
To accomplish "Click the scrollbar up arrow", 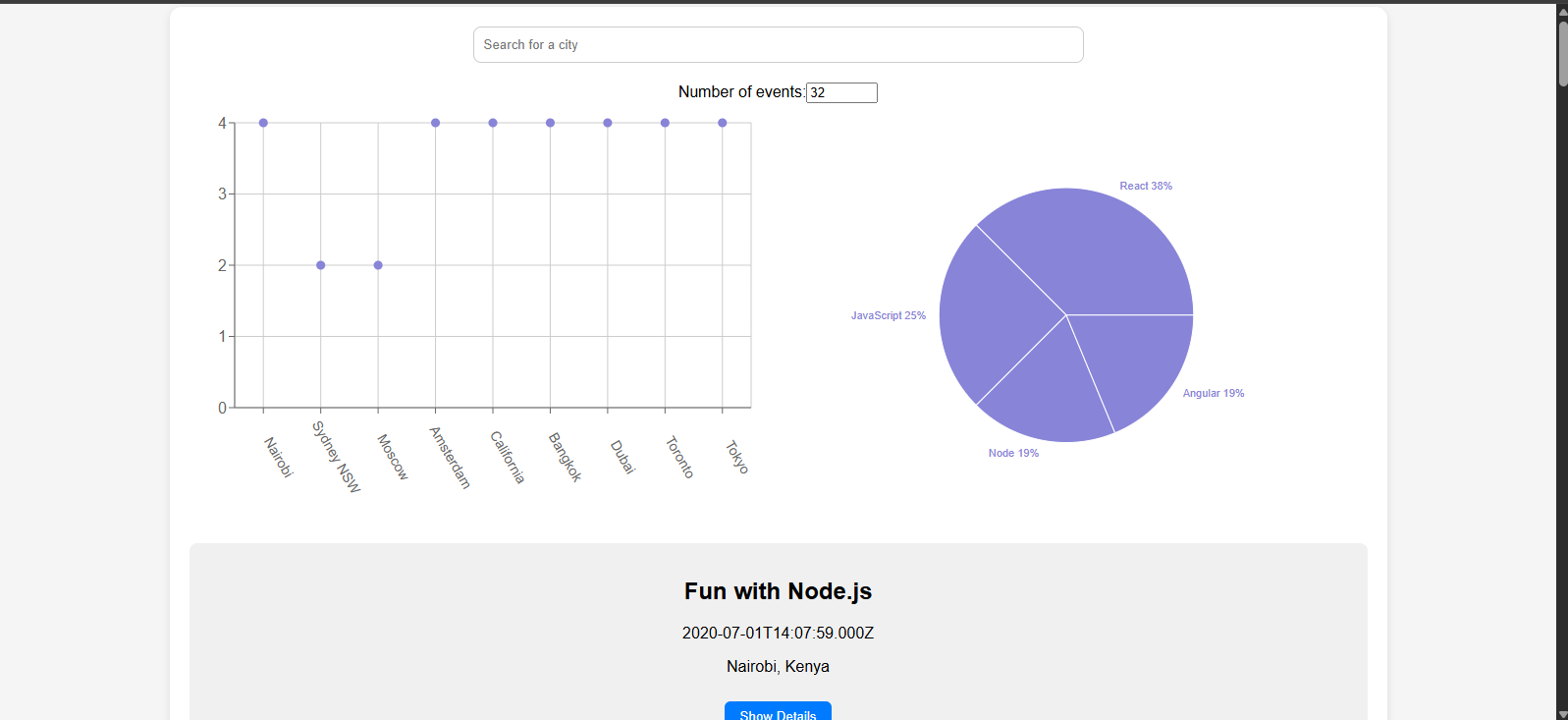I will [x=1562, y=11].
